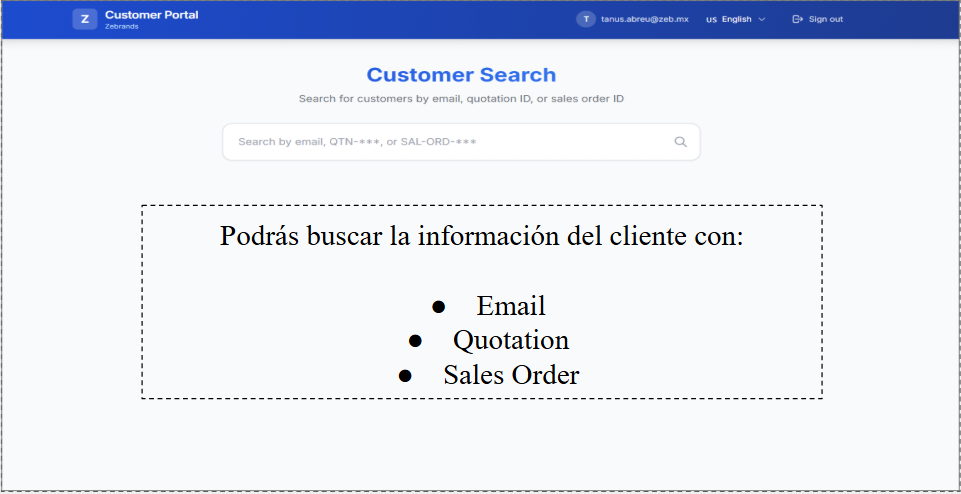The image size is (961, 494).
Task: Click the search description text under heading
Action: 461,99
